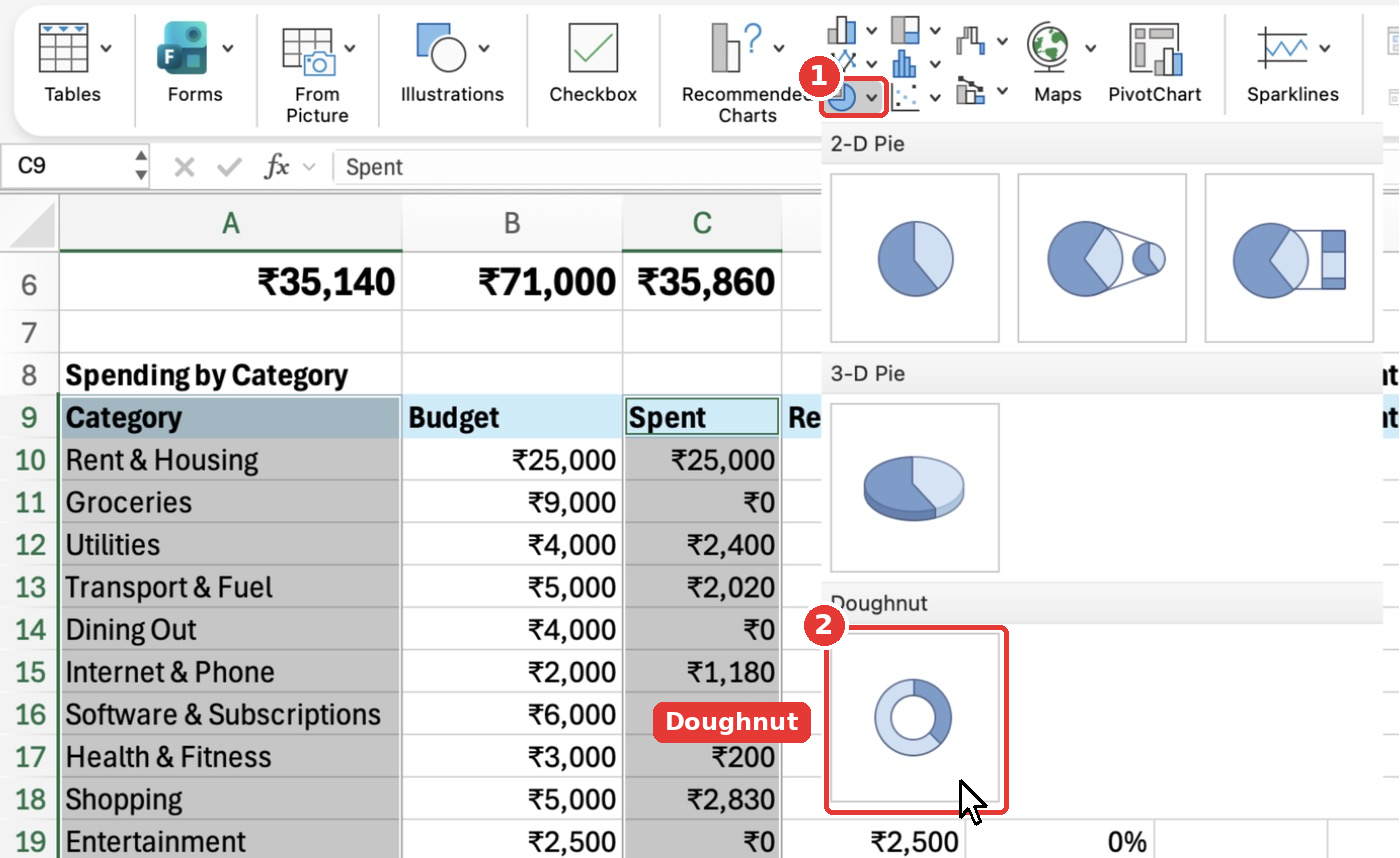Screen dimensions: 1400x858
Task: Click the Column chart icon
Action: (843, 29)
